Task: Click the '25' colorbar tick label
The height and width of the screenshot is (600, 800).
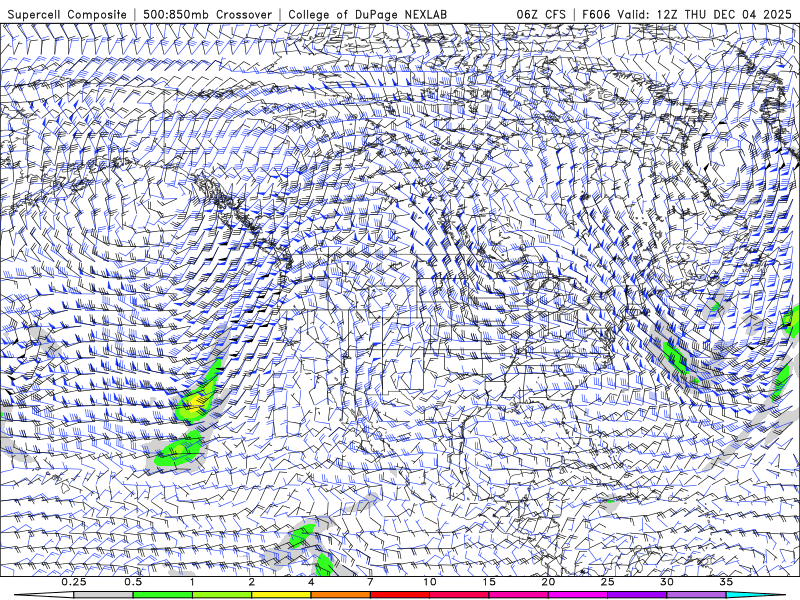Action: click(x=607, y=582)
